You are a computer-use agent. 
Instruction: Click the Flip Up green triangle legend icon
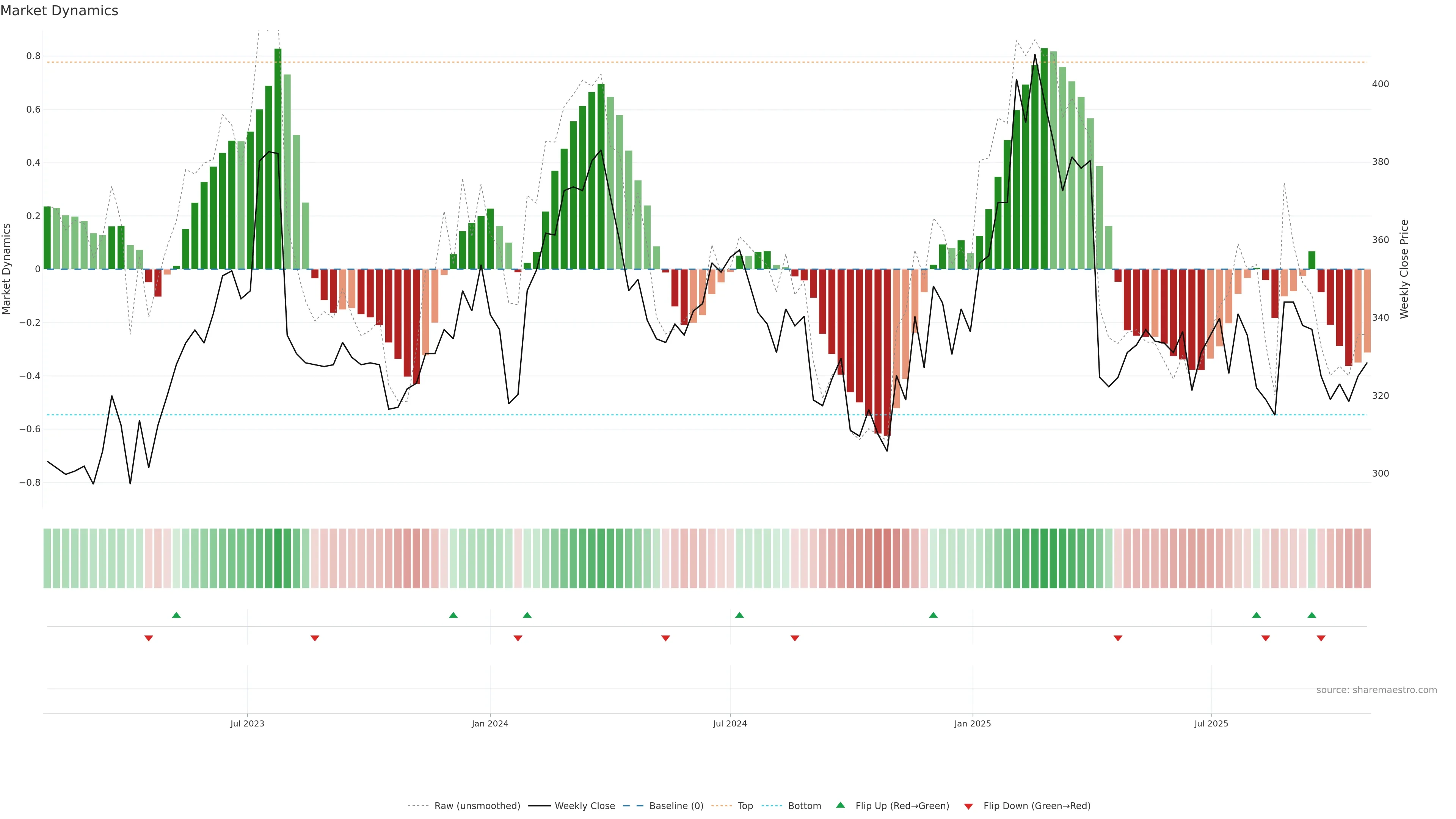pos(841,805)
